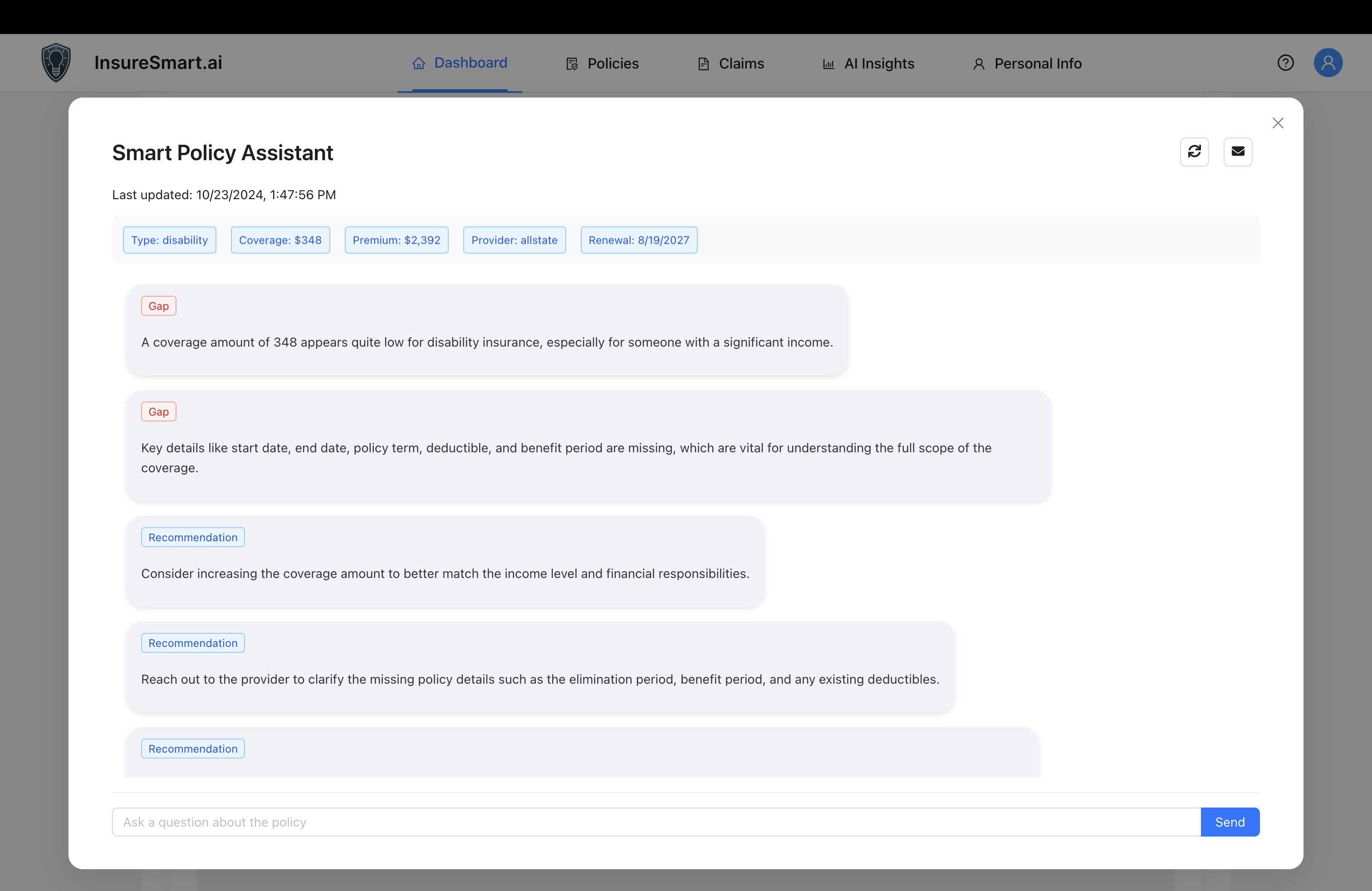1372x891 pixels.
Task: Open the email sharing option
Action: (1238, 152)
